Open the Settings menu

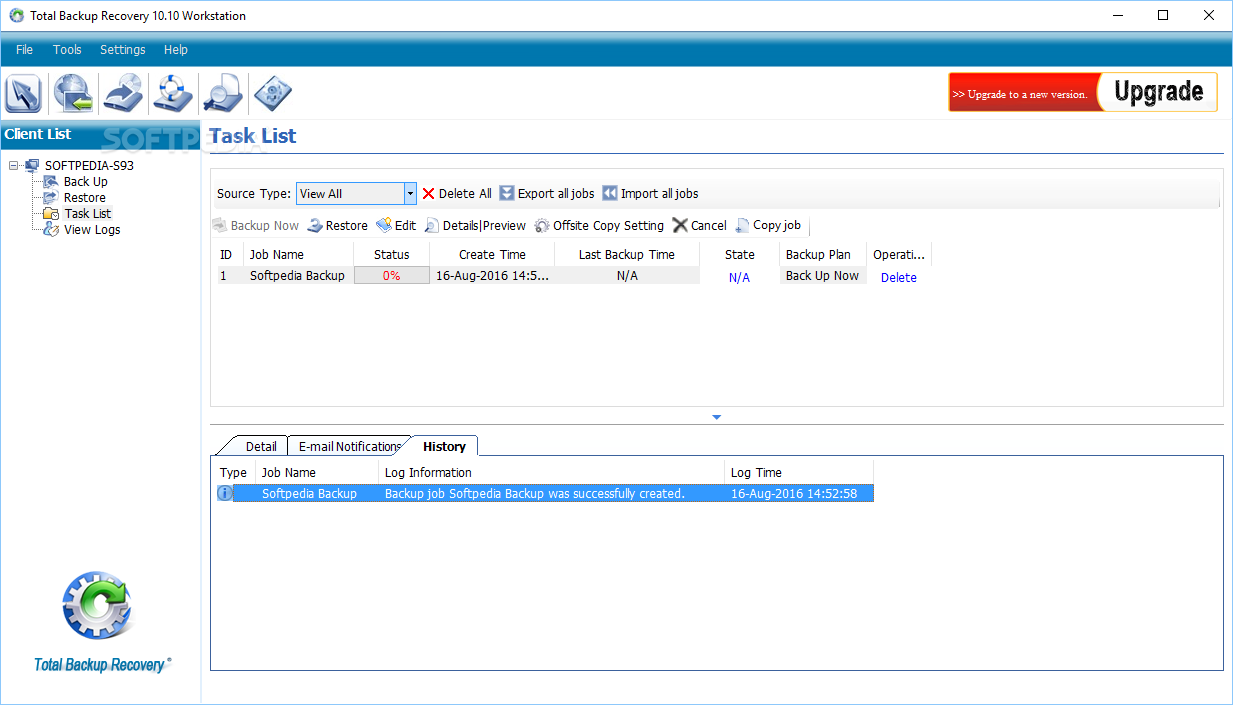(x=123, y=50)
